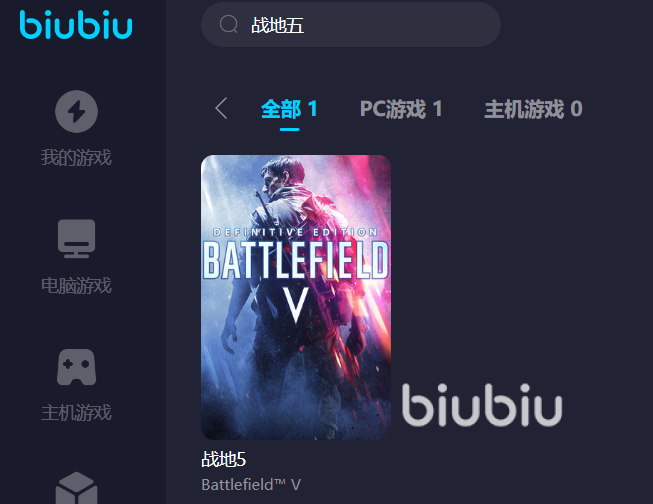Click the search magnifier icon
This screenshot has height=504, width=653.
coord(229,24)
